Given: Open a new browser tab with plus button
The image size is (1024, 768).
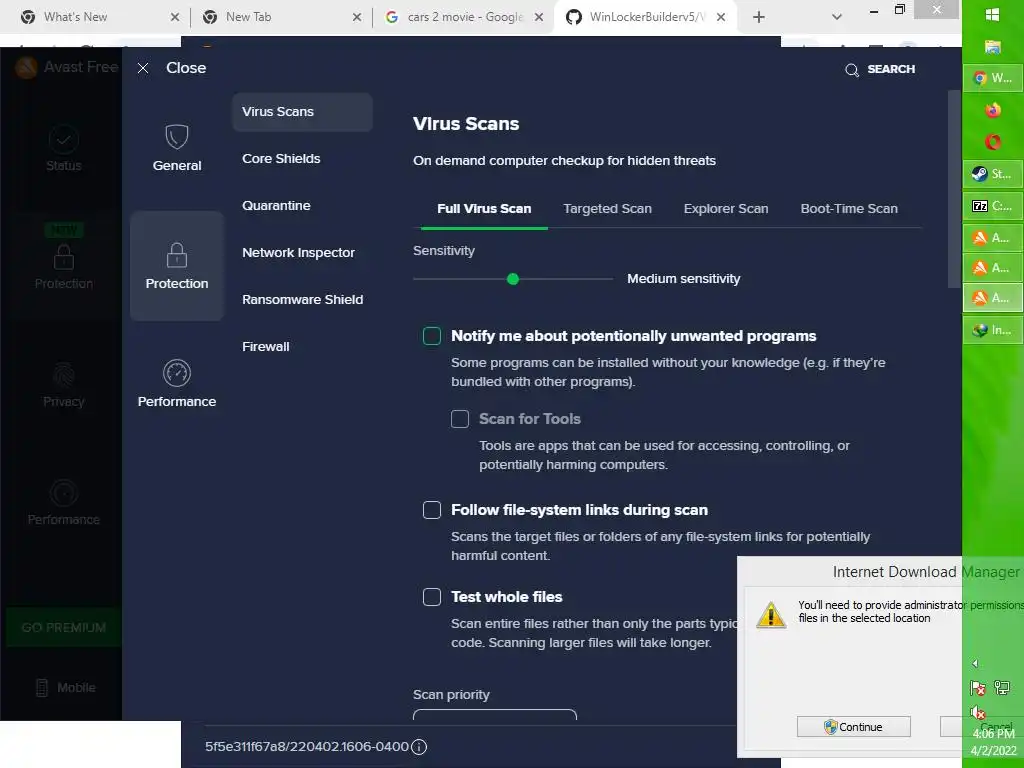Looking at the screenshot, I should (758, 18).
